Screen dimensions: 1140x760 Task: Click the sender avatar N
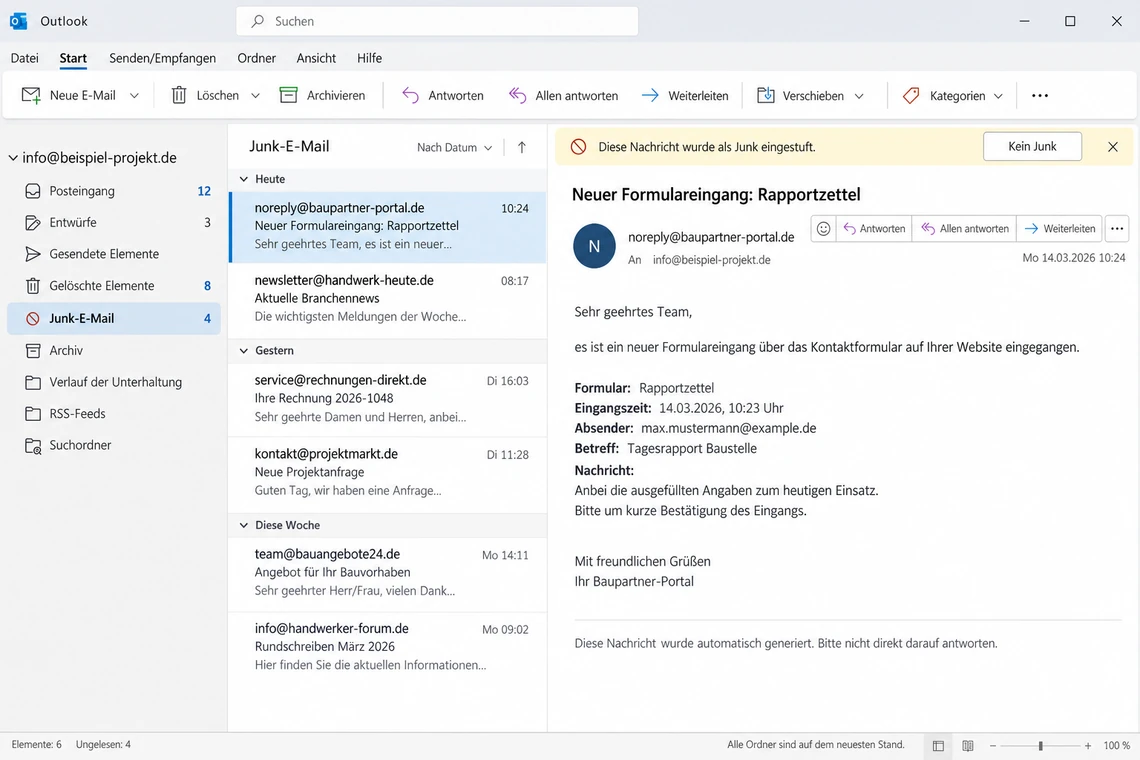594,246
